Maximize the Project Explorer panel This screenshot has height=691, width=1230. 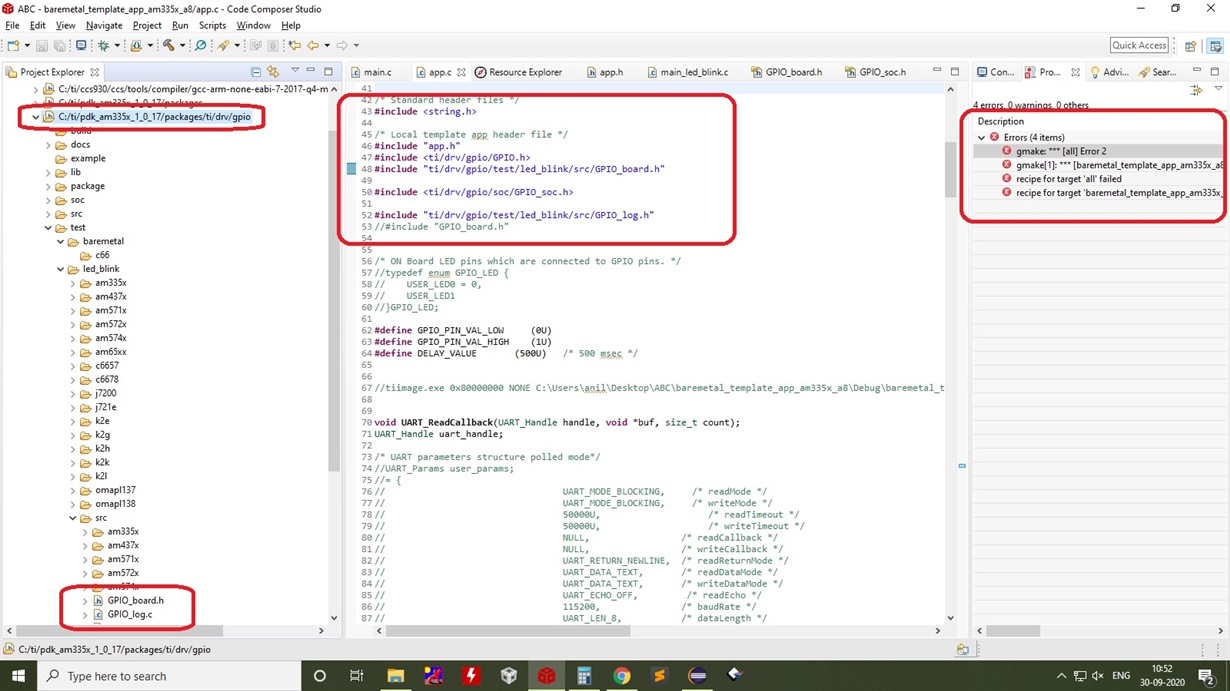328,72
